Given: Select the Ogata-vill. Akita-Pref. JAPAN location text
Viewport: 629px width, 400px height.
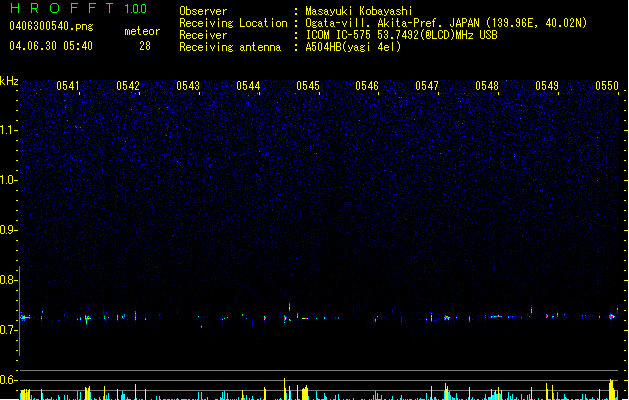Looking at the screenshot, I should (x=446, y=23).
